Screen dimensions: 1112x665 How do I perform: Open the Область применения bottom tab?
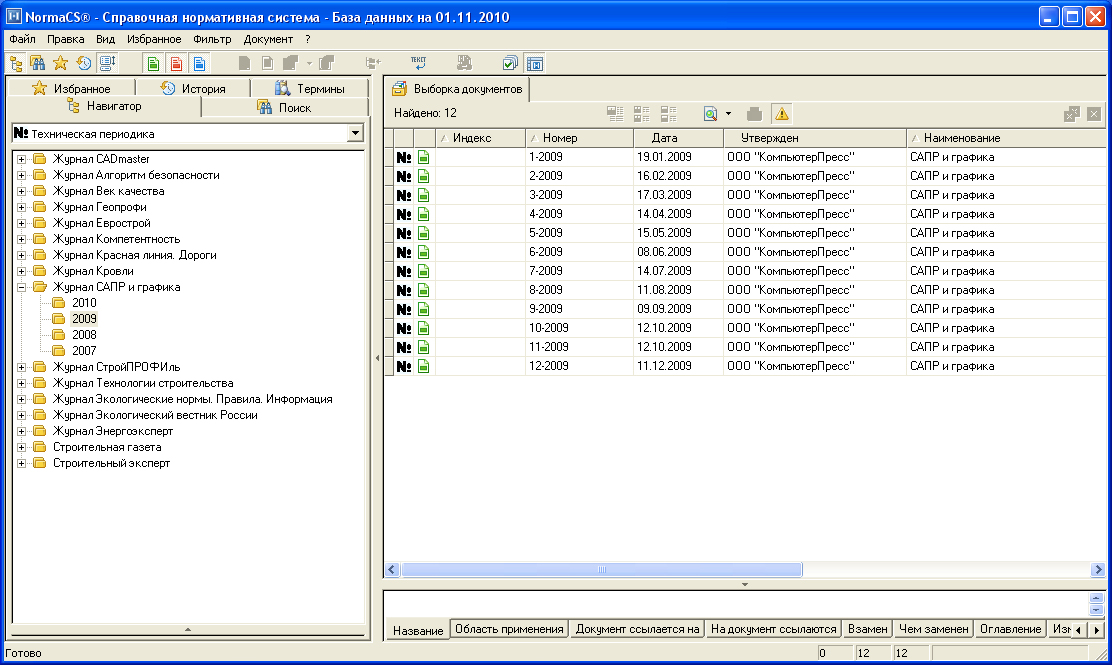point(509,629)
